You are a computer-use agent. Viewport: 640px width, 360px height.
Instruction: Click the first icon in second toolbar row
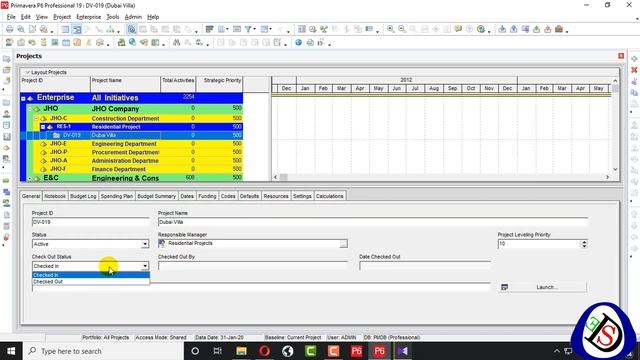(9, 42)
